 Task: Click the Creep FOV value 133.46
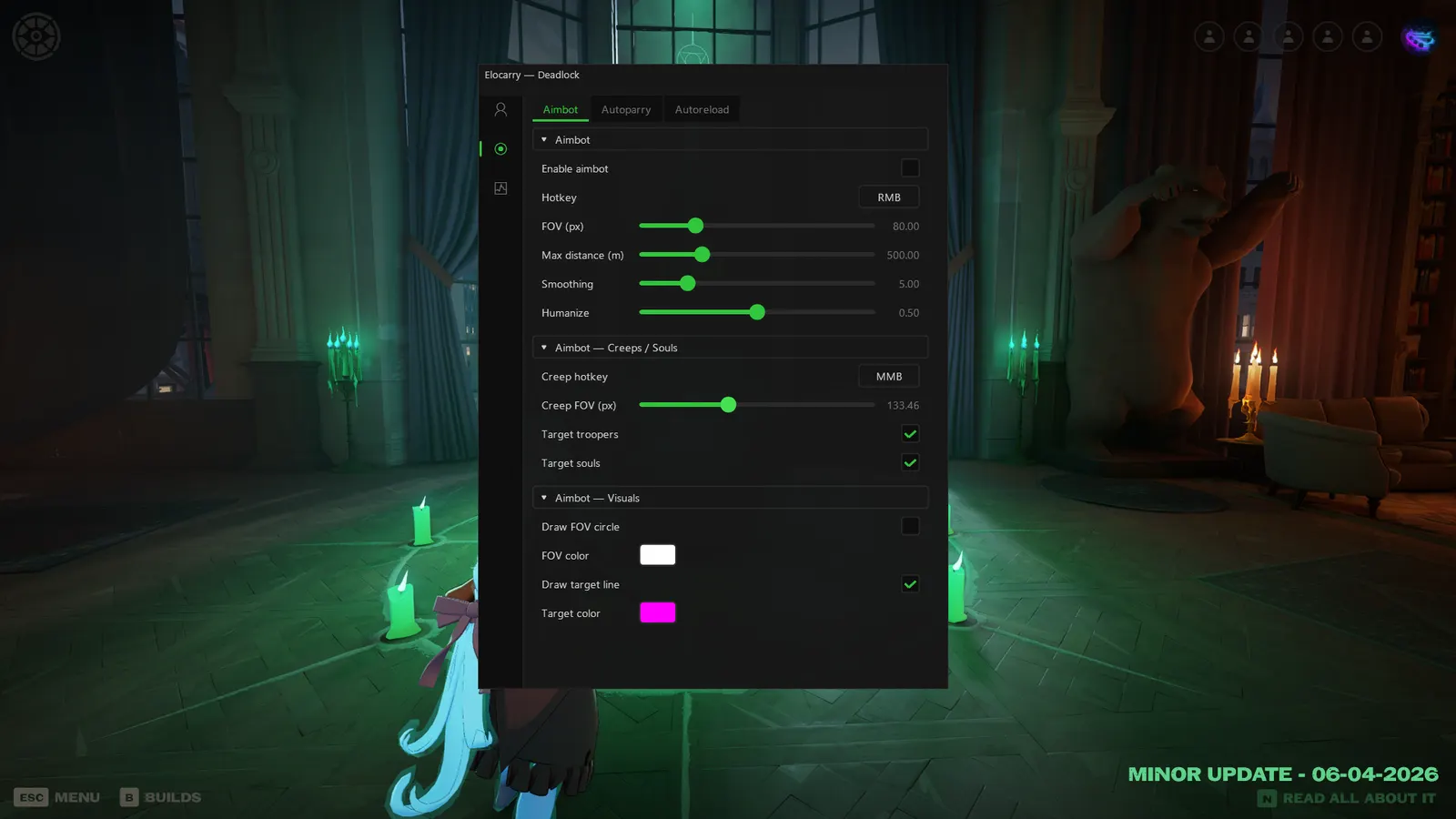903,406
